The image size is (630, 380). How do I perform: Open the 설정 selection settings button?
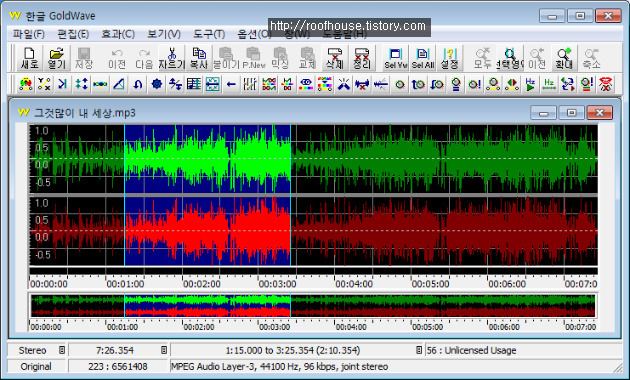pos(450,58)
